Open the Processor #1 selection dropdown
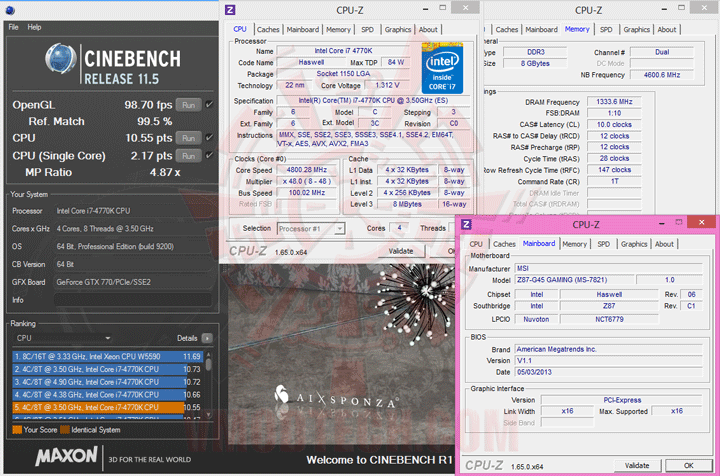720x476 pixels. click(x=311, y=229)
